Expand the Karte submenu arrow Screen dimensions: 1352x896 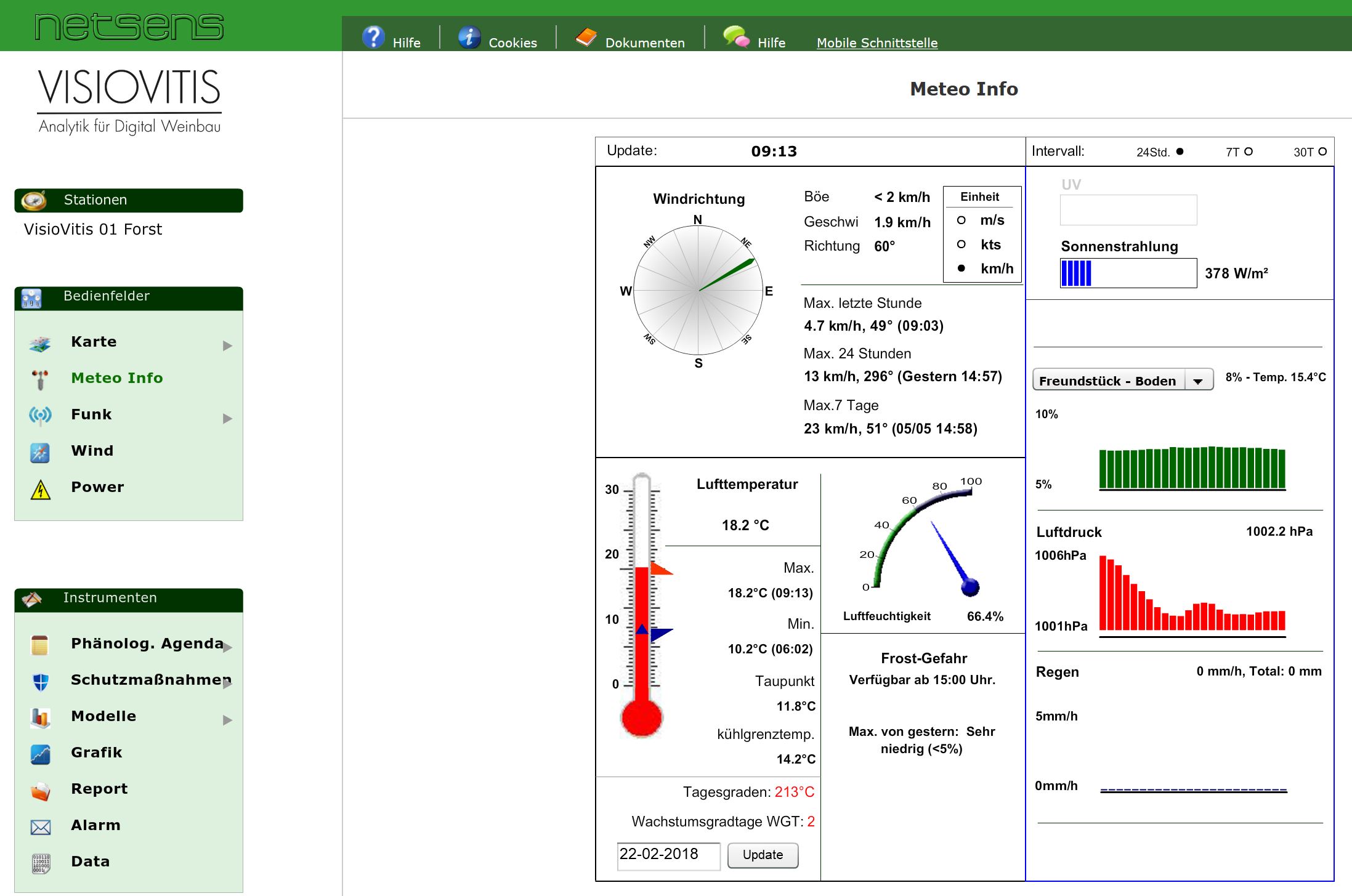(x=227, y=345)
